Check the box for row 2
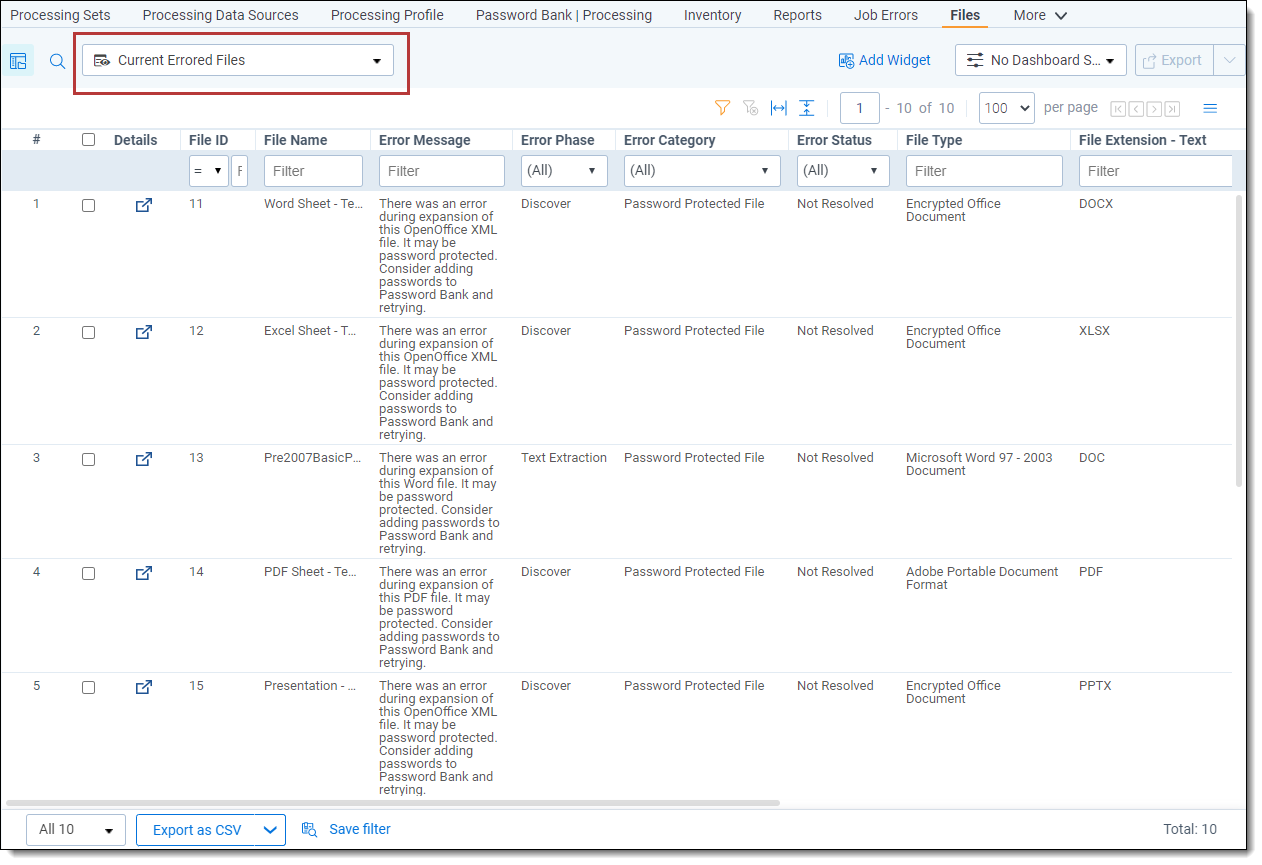 pos(88,332)
